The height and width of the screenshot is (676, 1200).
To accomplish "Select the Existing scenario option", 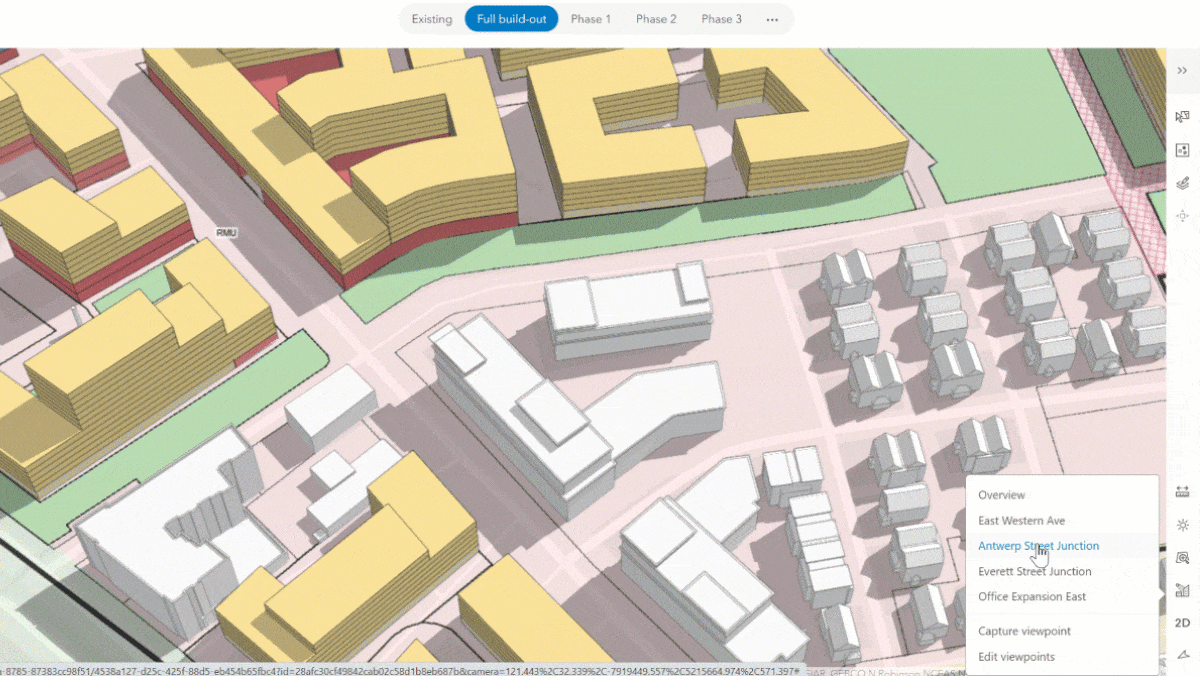I will click(431, 18).
